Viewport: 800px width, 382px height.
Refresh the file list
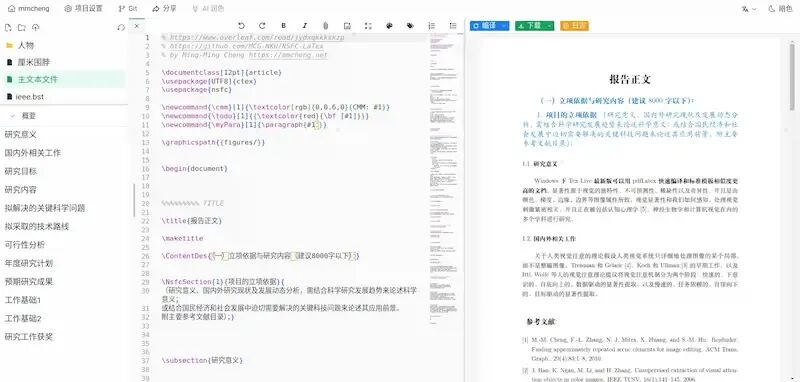point(121,28)
